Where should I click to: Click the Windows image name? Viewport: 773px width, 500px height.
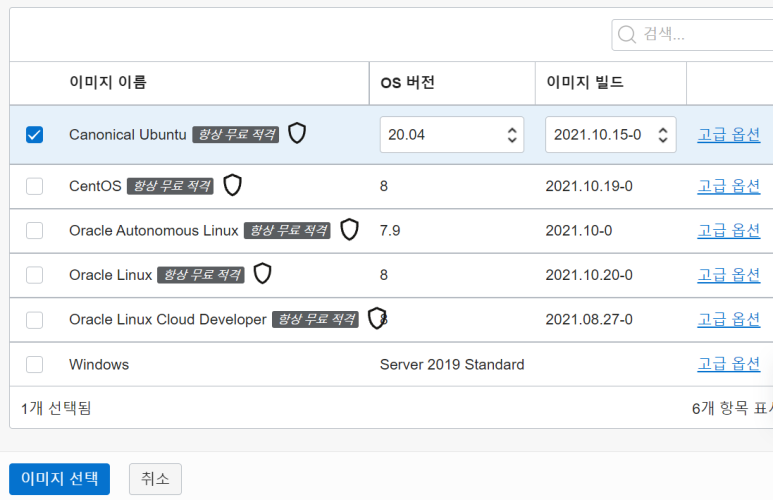(99, 364)
